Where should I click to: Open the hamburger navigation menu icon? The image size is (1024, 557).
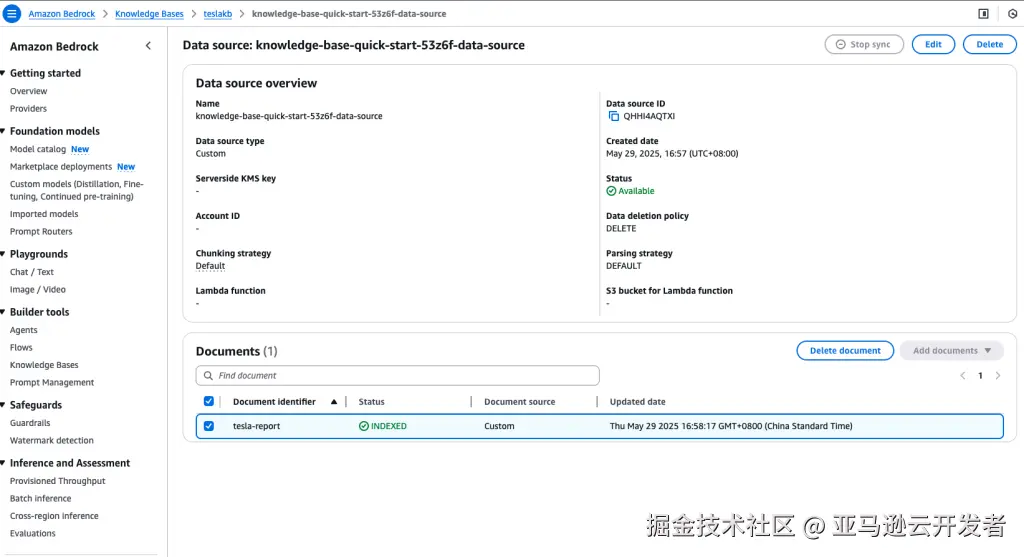coord(12,14)
